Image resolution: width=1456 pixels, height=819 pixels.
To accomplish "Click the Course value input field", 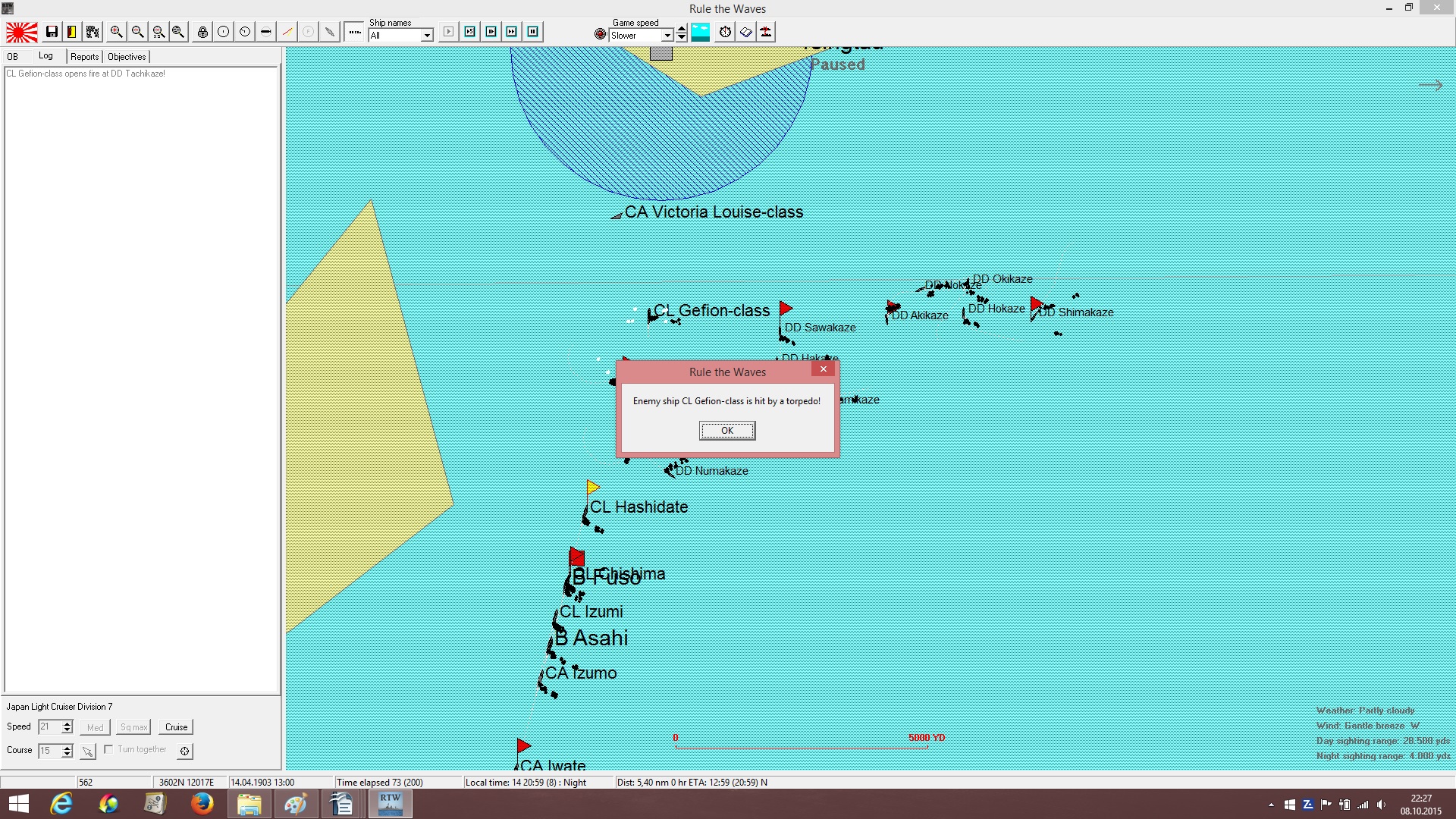I will pyautogui.click(x=49, y=751).
